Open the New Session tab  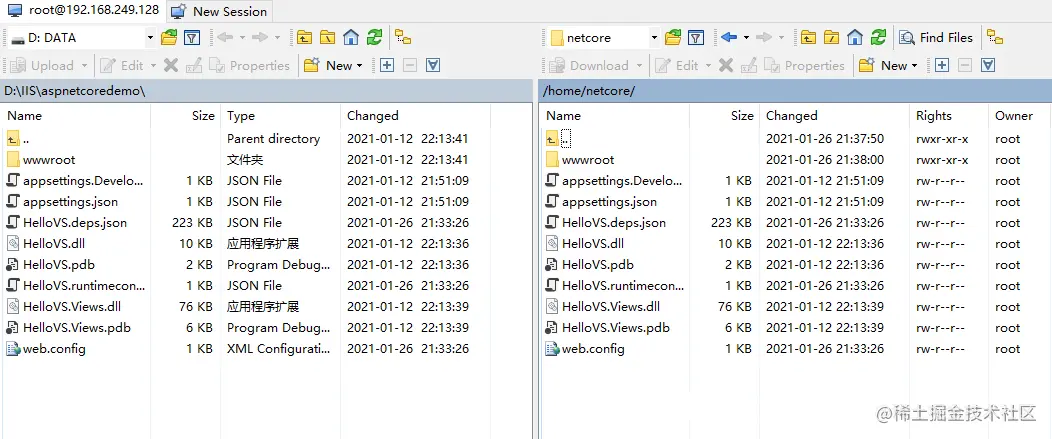[219, 11]
